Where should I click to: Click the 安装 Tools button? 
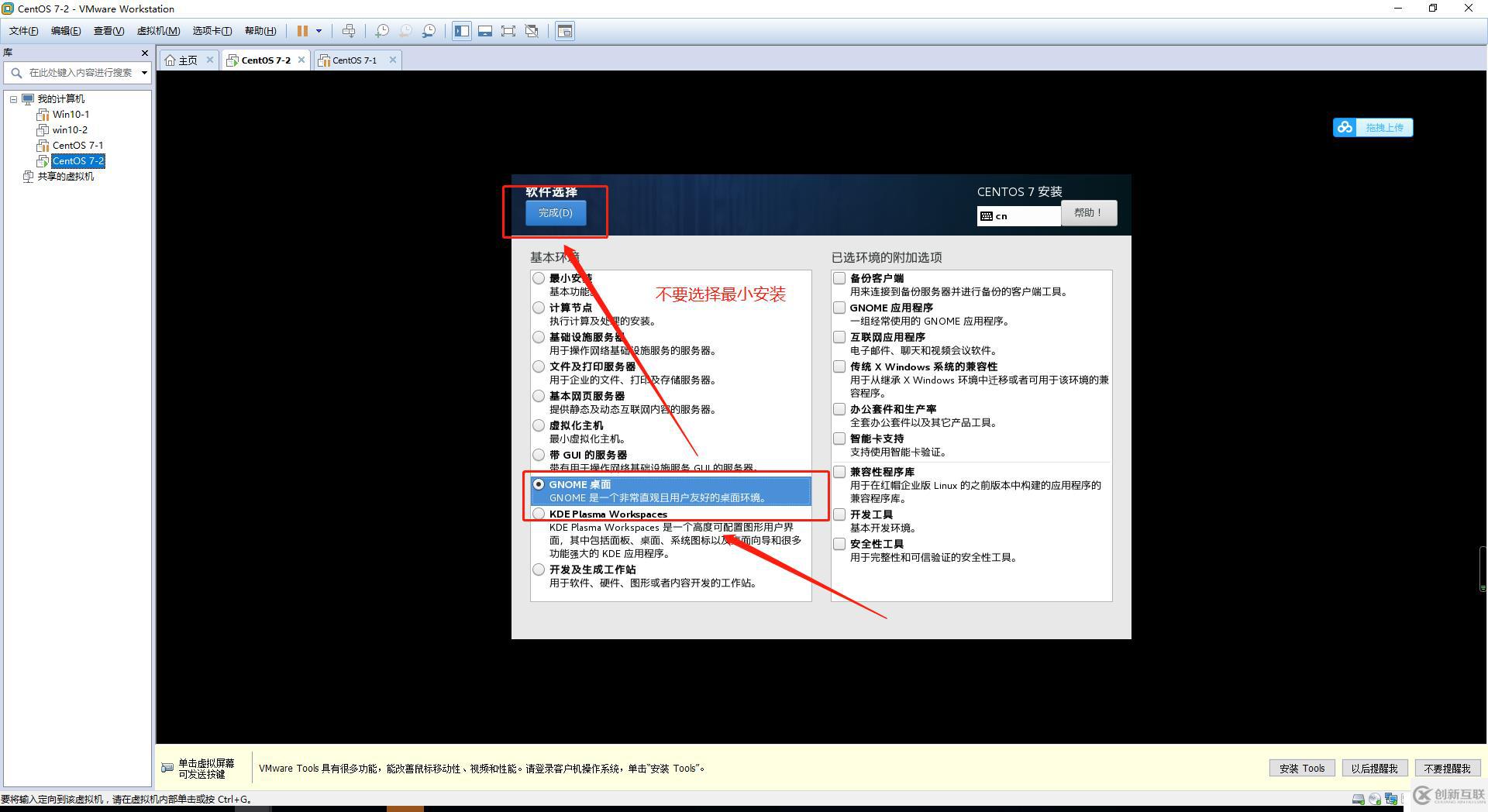point(1302,769)
